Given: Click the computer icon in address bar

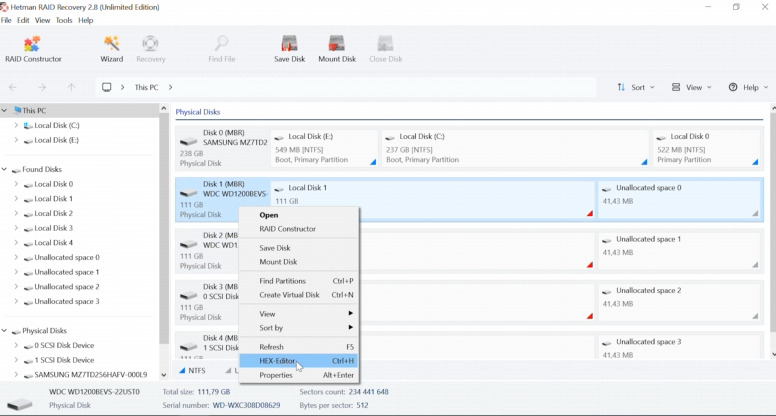Looking at the screenshot, I should [x=106, y=87].
